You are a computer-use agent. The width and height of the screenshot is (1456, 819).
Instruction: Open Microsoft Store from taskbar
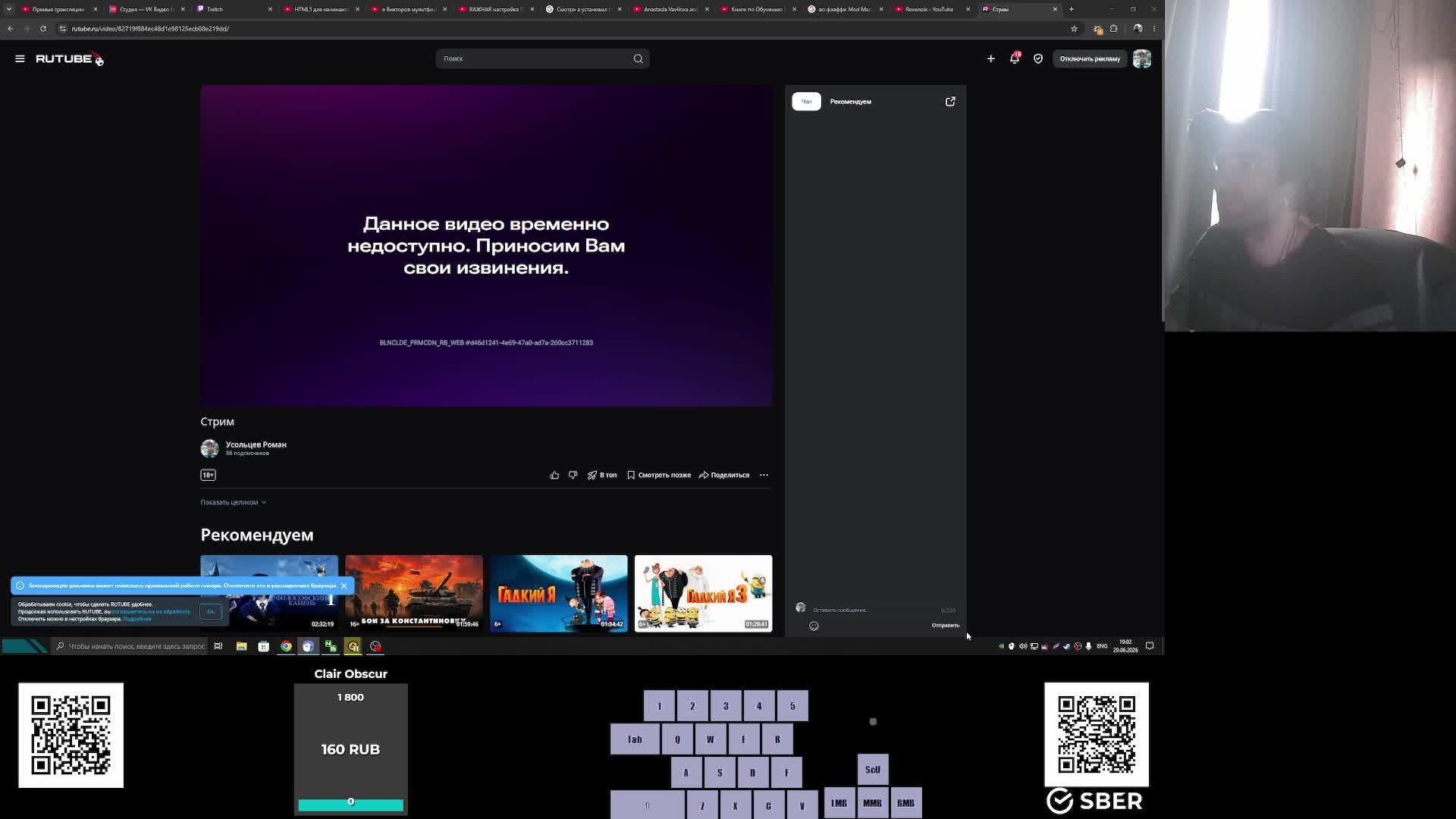(263, 646)
